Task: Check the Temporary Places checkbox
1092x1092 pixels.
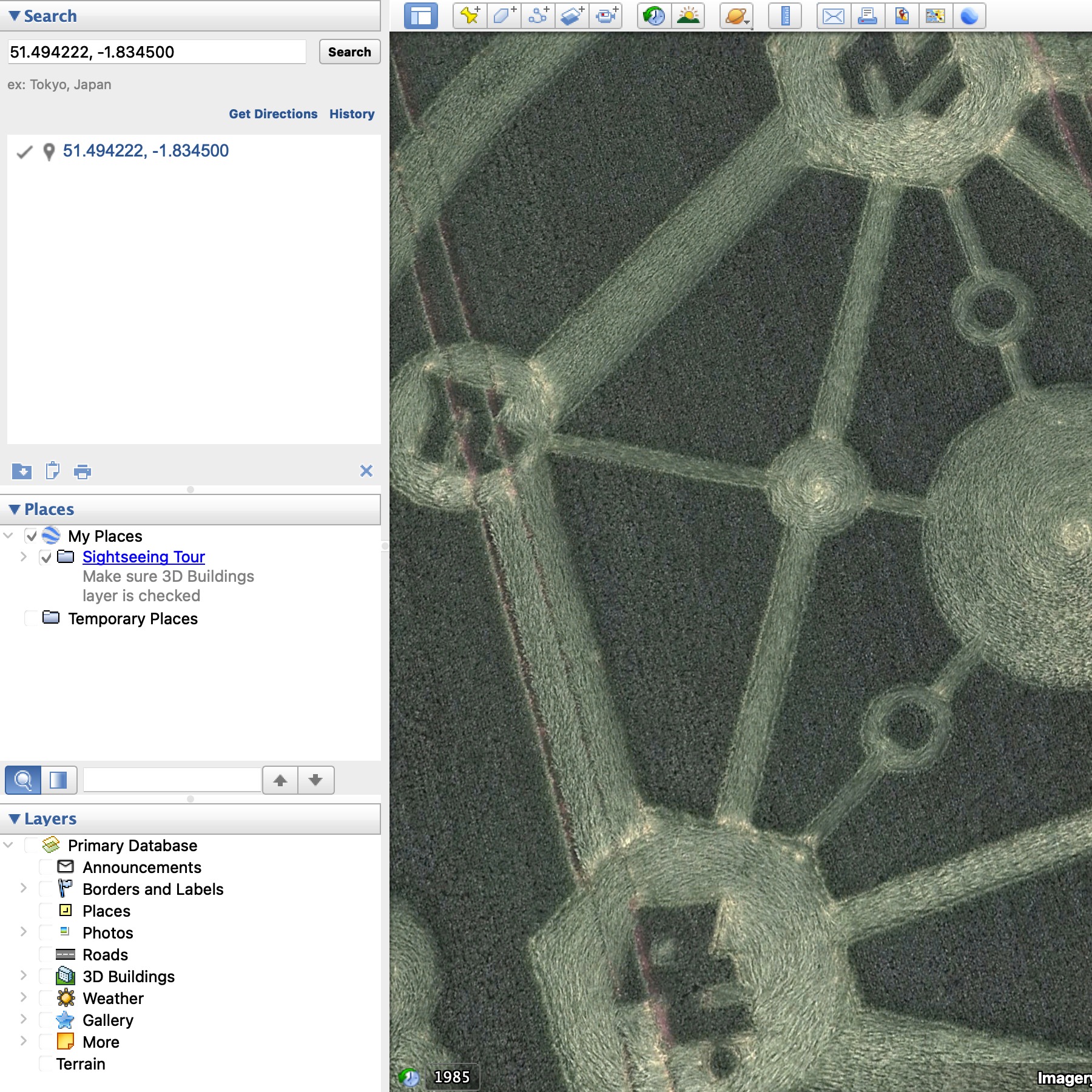Action: coord(31,619)
